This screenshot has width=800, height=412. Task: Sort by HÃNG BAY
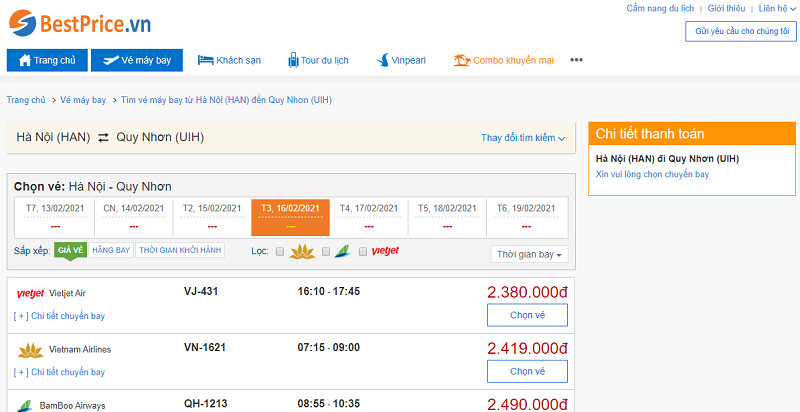click(111, 250)
